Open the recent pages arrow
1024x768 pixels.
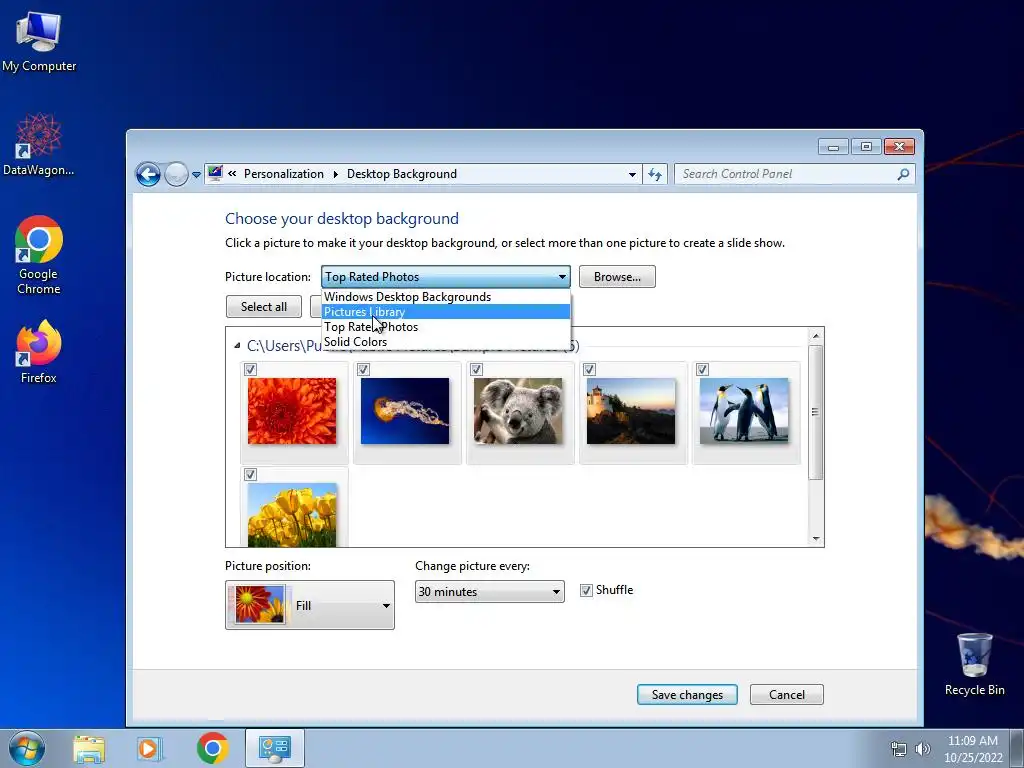(x=196, y=175)
